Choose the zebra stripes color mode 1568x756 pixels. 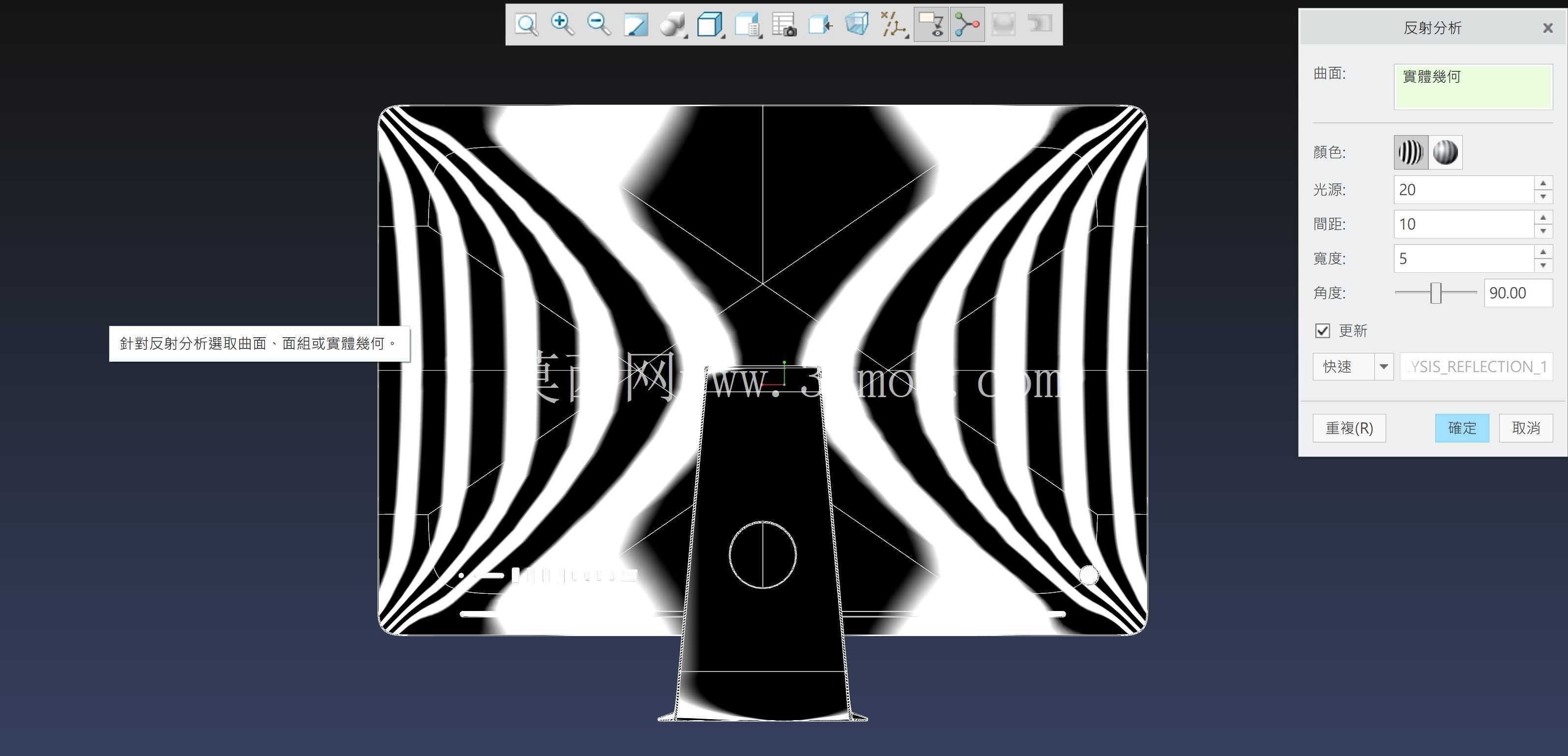[x=1410, y=152]
